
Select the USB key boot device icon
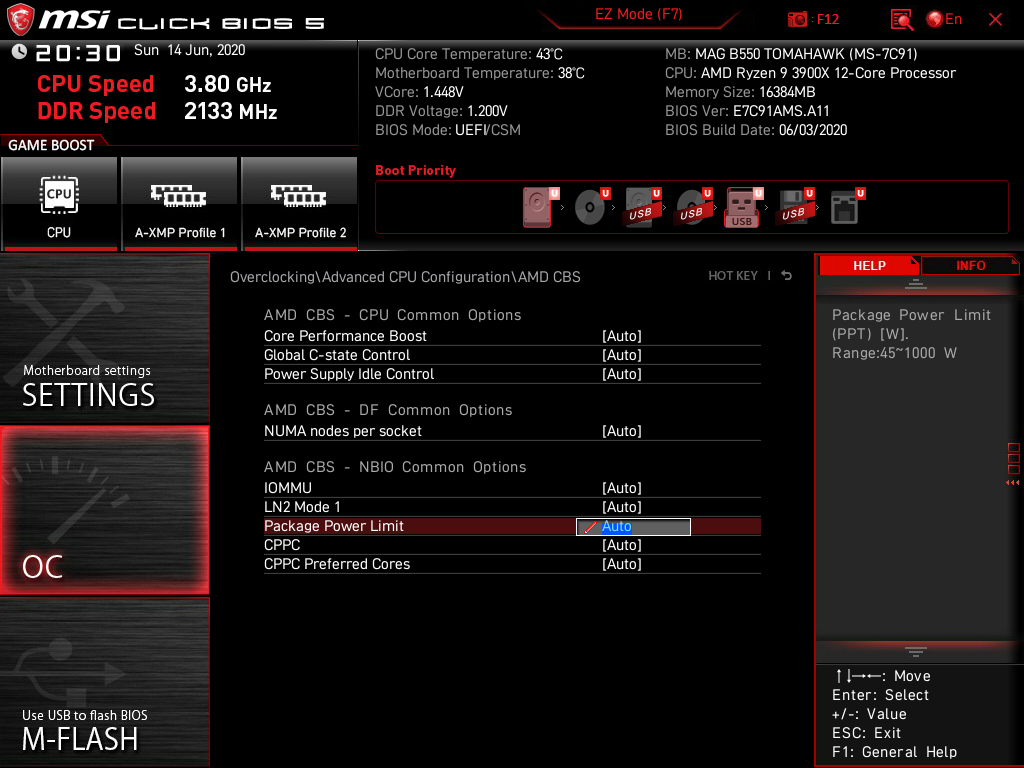coord(743,207)
